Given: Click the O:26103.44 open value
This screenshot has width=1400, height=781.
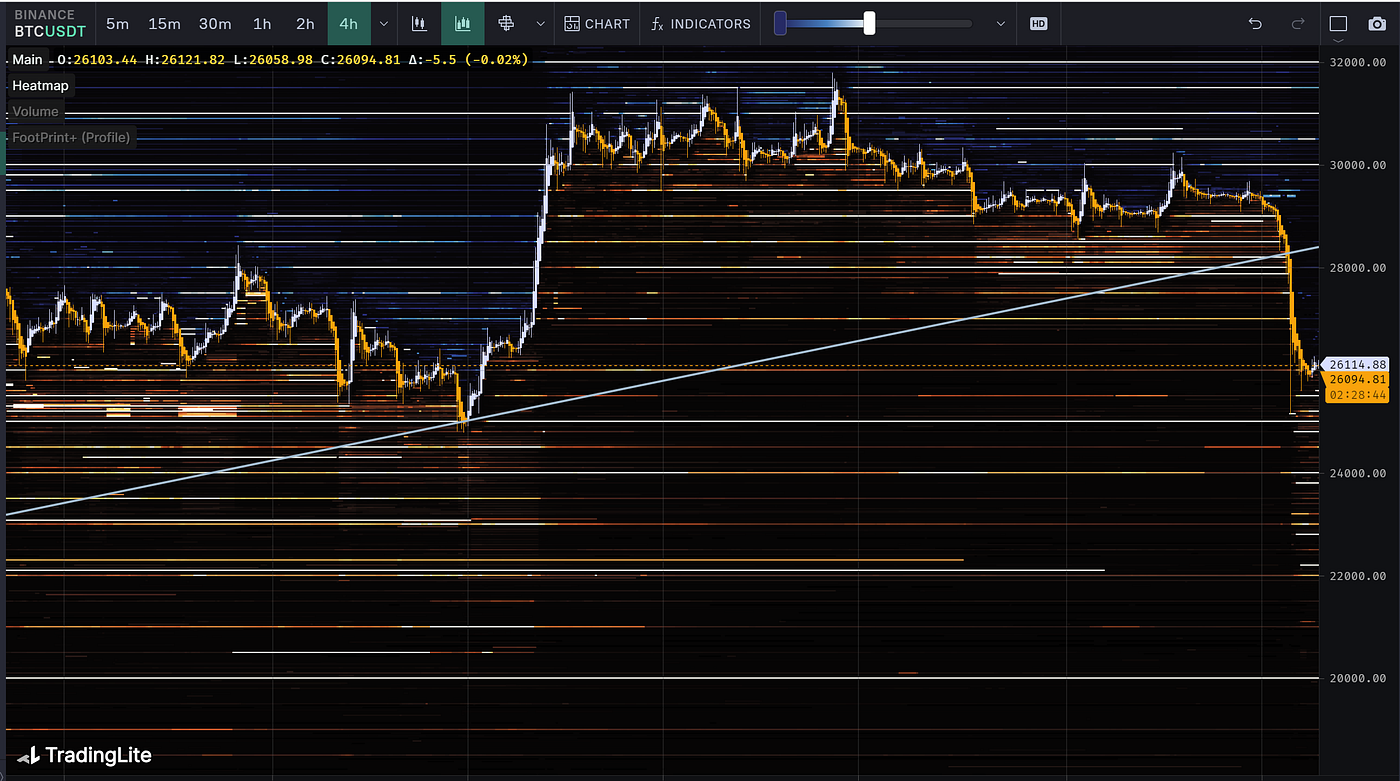Looking at the screenshot, I should click(97, 60).
